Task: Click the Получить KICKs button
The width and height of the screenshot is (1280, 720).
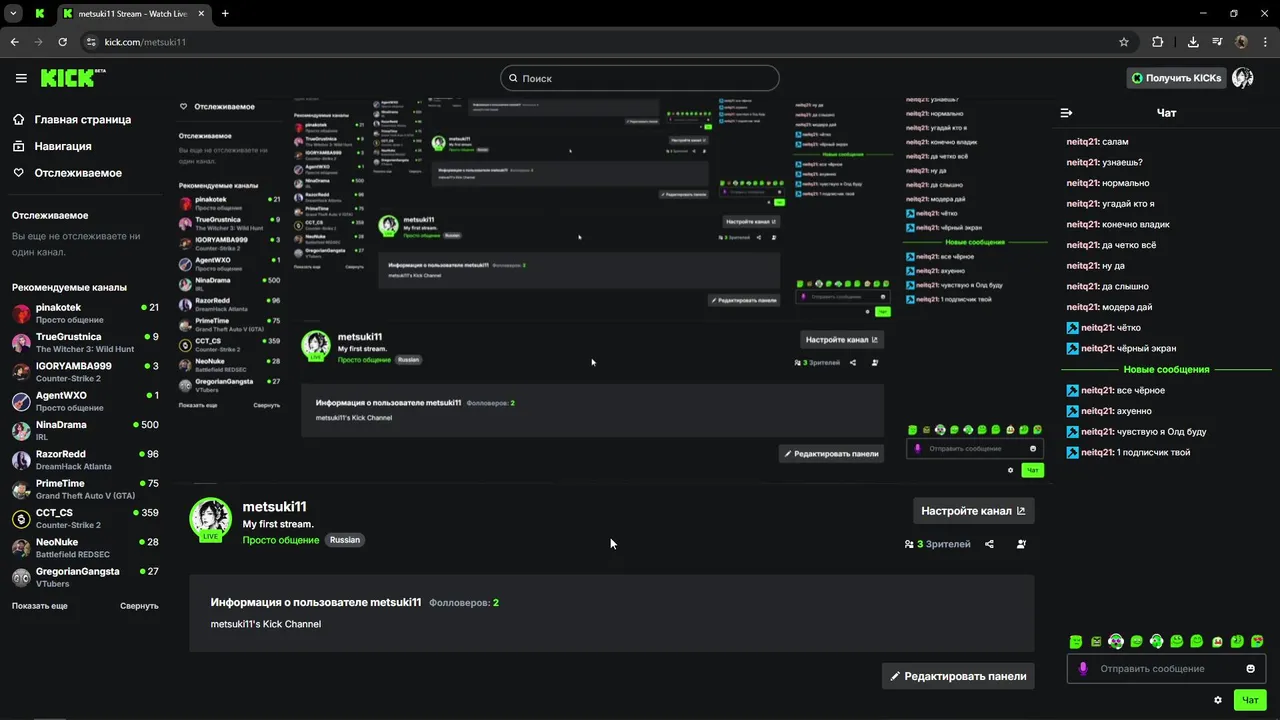Action: [1176, 78]
